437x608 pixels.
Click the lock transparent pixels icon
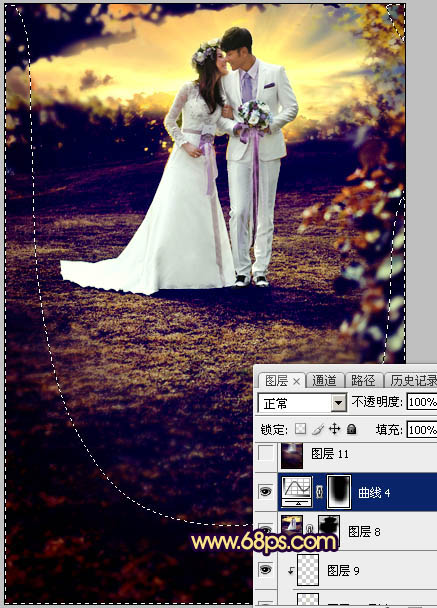(301, 429)
